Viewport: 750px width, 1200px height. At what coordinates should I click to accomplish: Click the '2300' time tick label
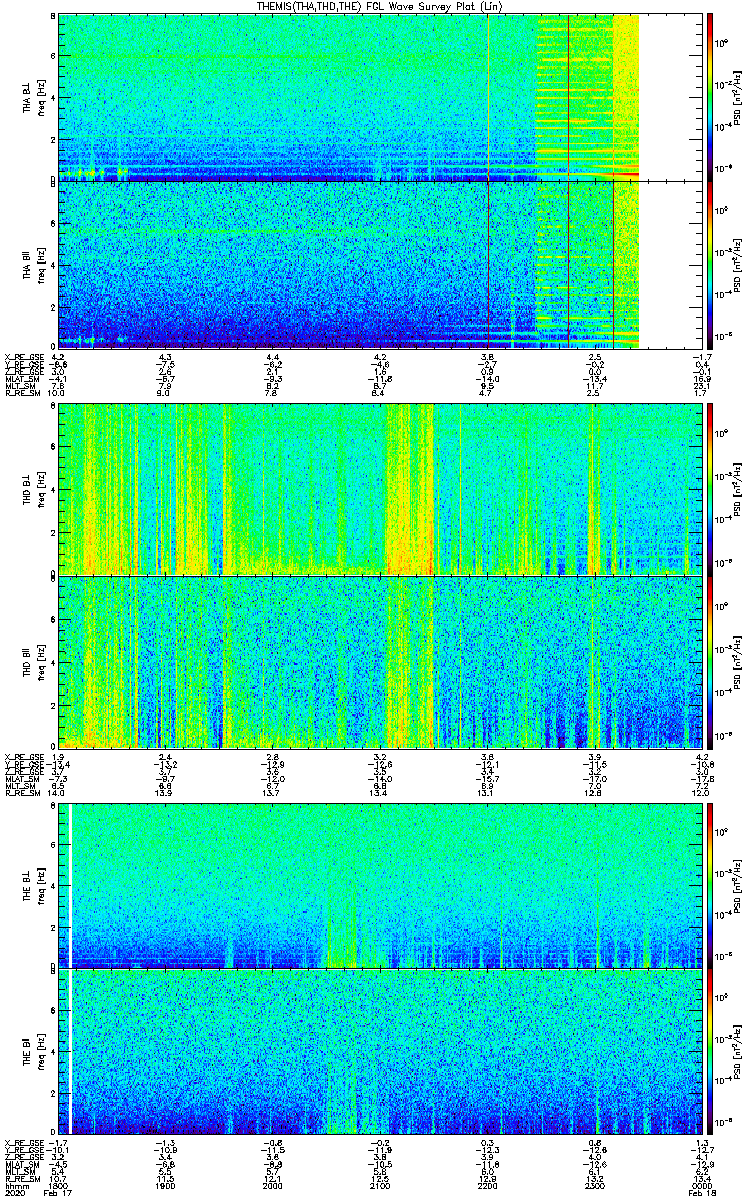593,1186
